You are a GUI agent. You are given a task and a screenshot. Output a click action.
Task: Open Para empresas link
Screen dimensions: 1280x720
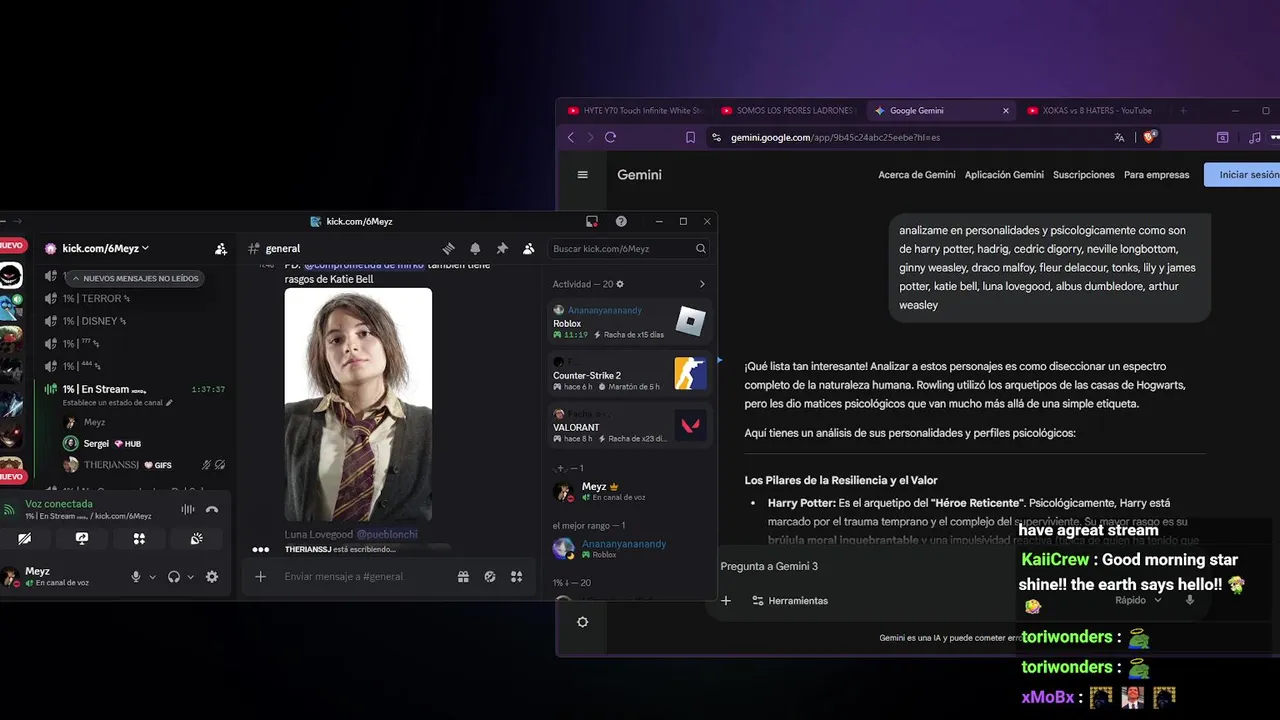pyautogui.click(x=1156, y=175)
